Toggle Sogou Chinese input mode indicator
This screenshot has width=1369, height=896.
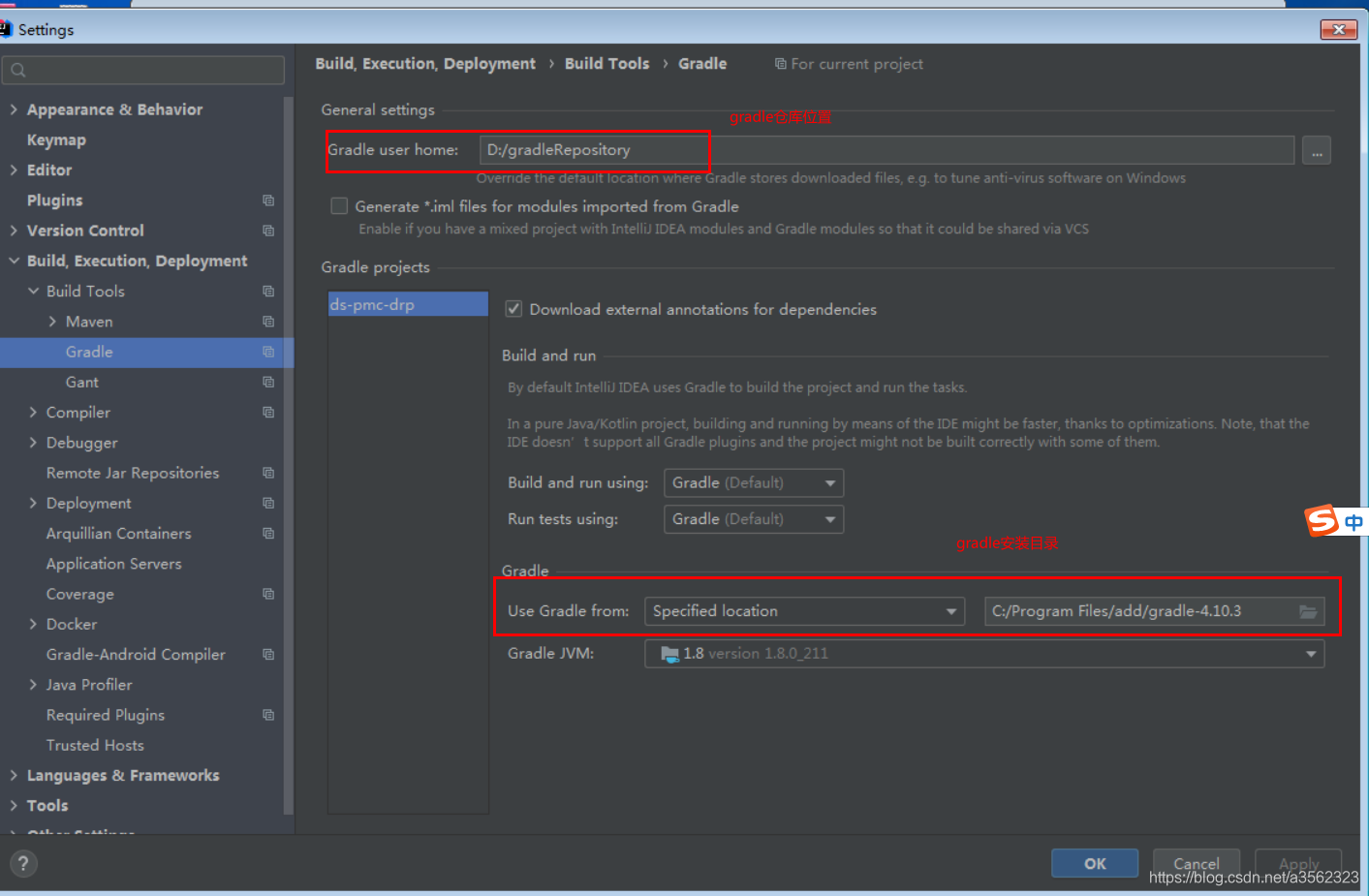[1353, 522]
